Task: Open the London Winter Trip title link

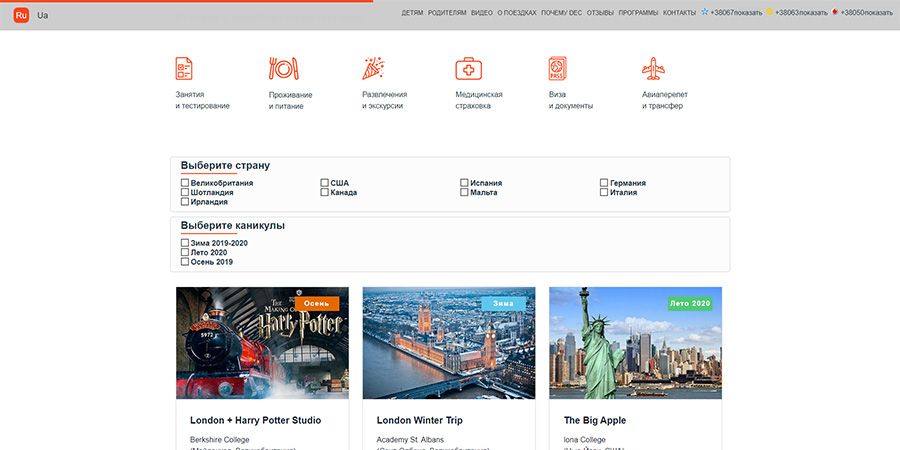Action: coord(420,420)
